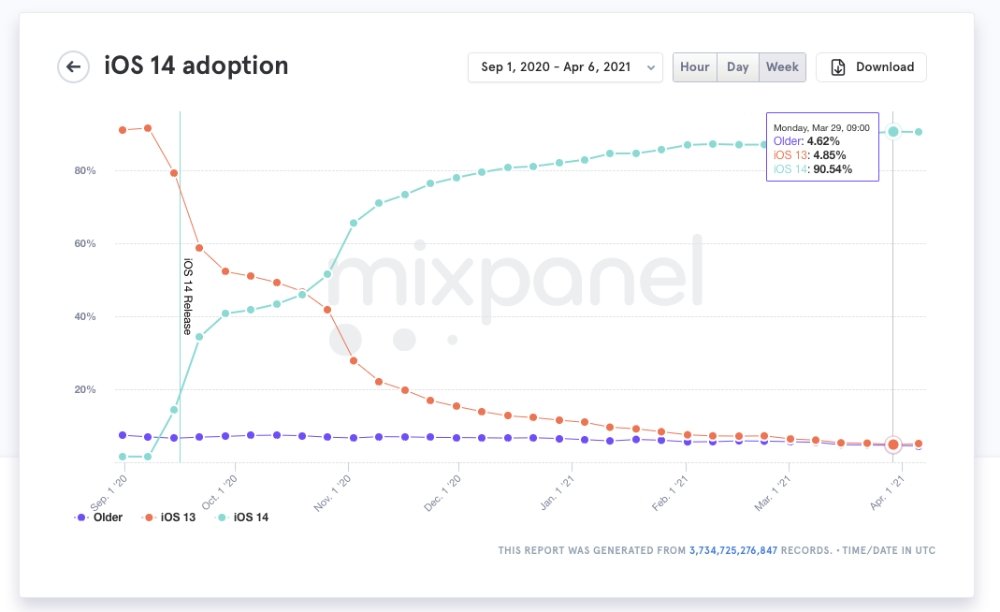Image resolution: width=1000 pixels, height=612 pixels.
Task: Click the highlighted iOS 14 point at March 29
Action: [x=893, y=131]
